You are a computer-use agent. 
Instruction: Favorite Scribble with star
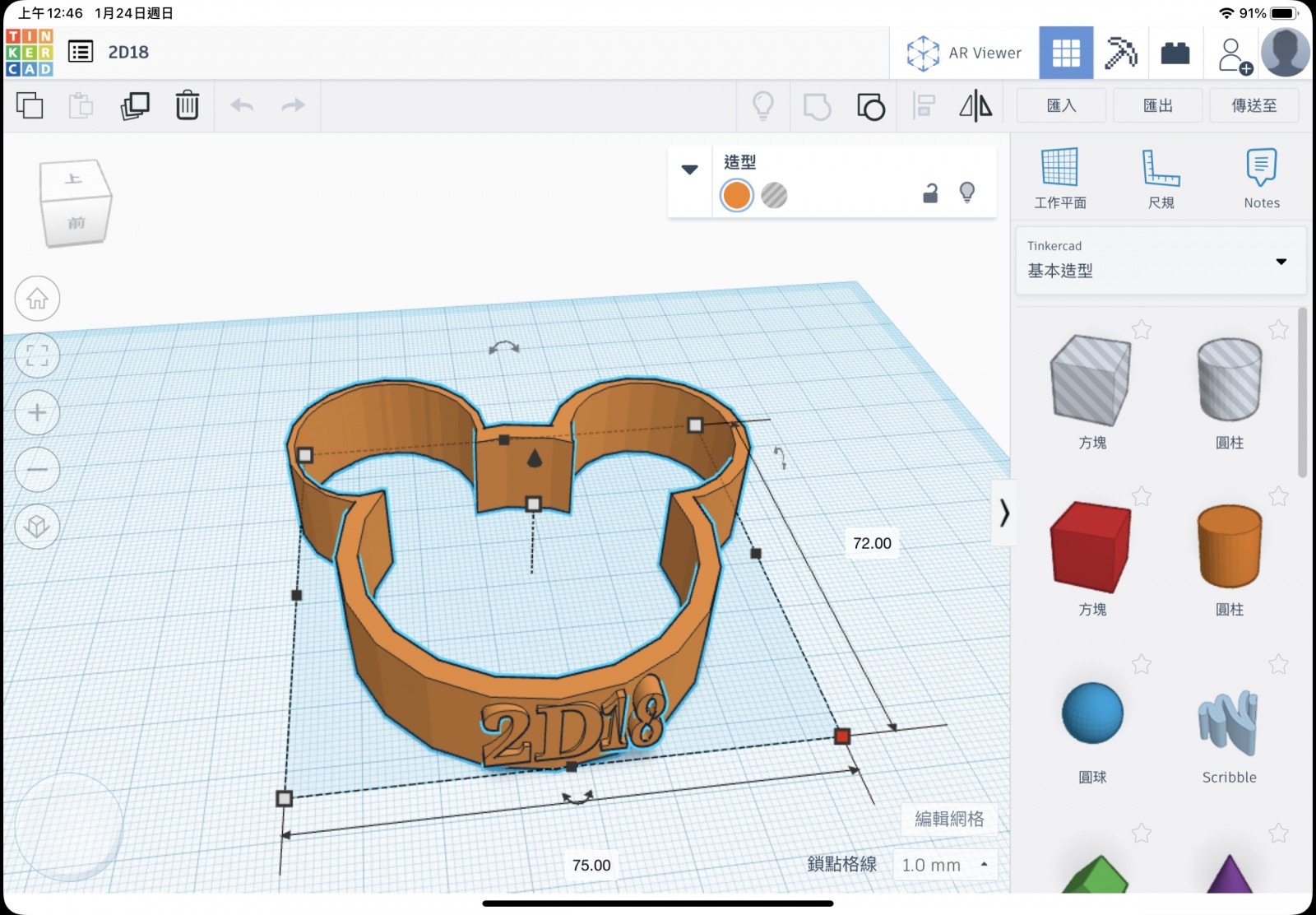(1278, 664)
